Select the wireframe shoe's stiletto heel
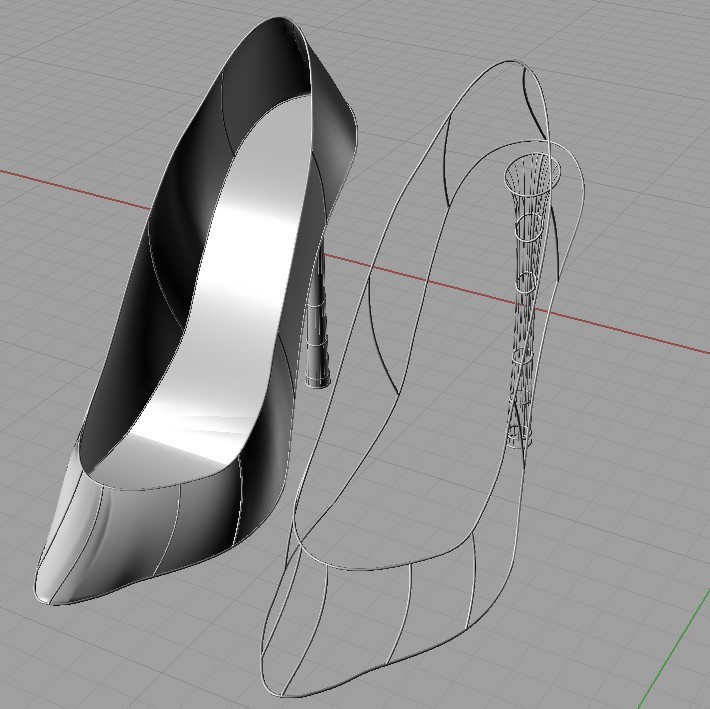 click(529, 299)
